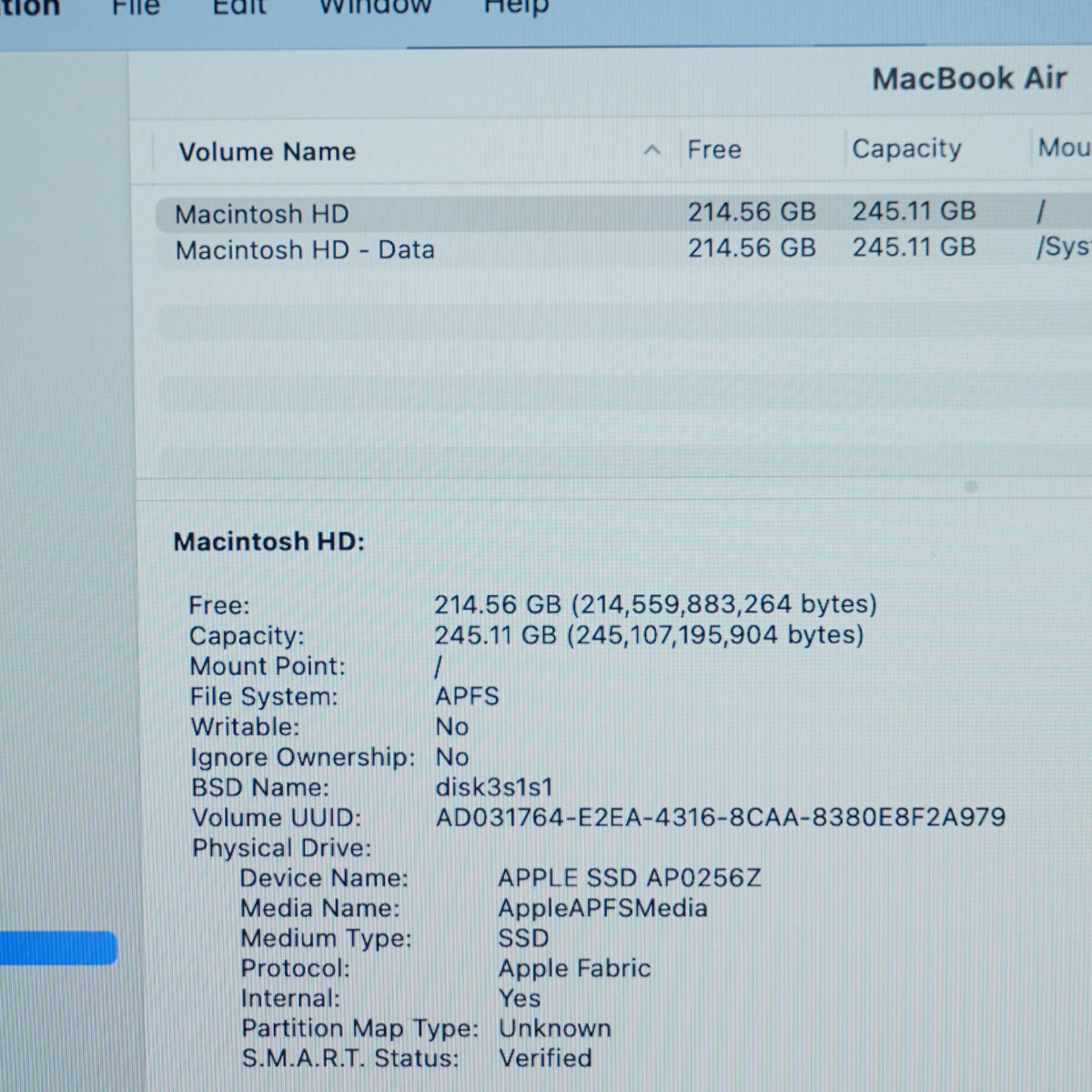Click the S.M.A.R.T. Status 'Verified' value
This screenshot has width=1092, height=1092.
545,1058
